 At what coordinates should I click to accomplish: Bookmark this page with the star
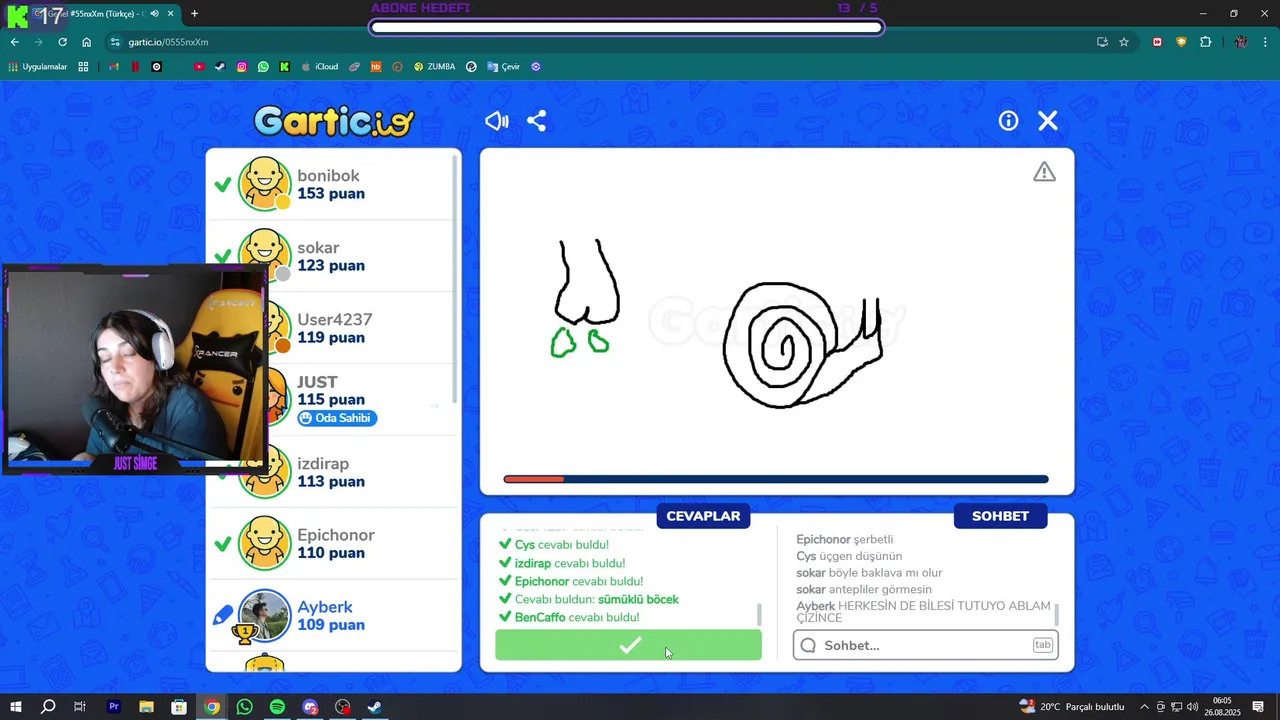point(1124,42)
